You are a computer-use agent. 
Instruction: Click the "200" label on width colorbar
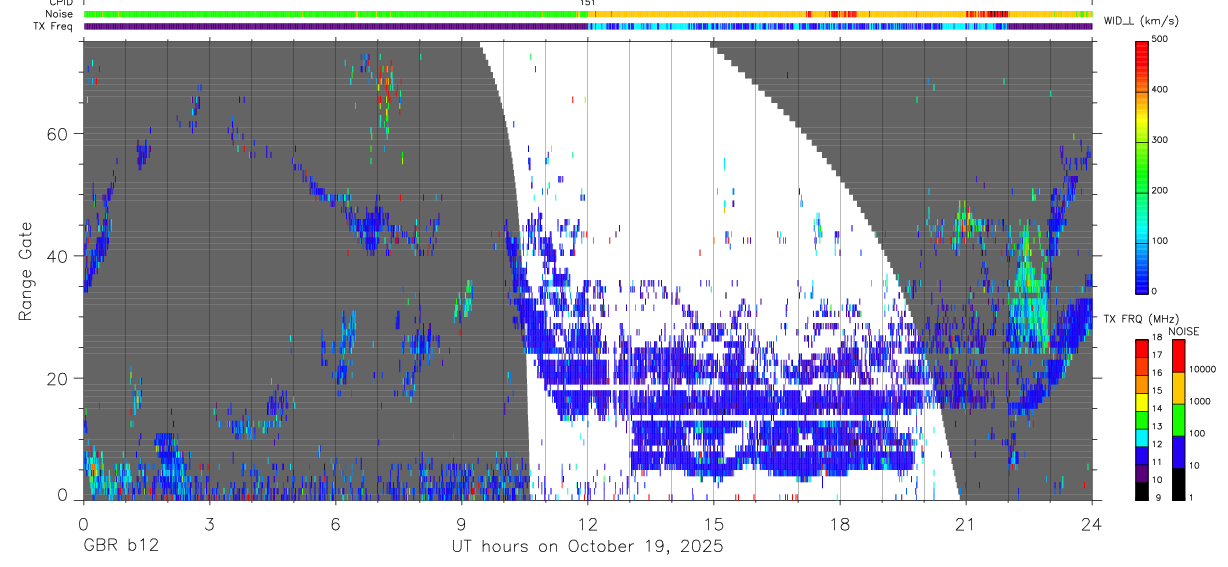click(x=1159, y=190)
